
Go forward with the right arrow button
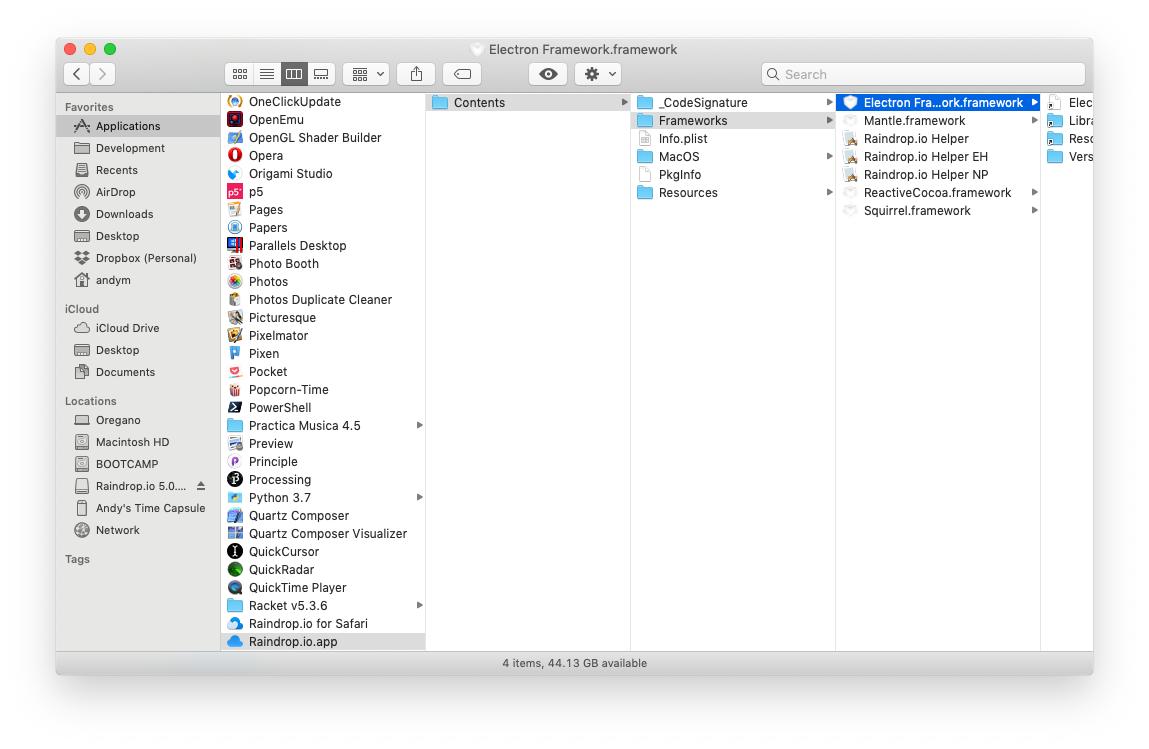(x=103, y=74)
